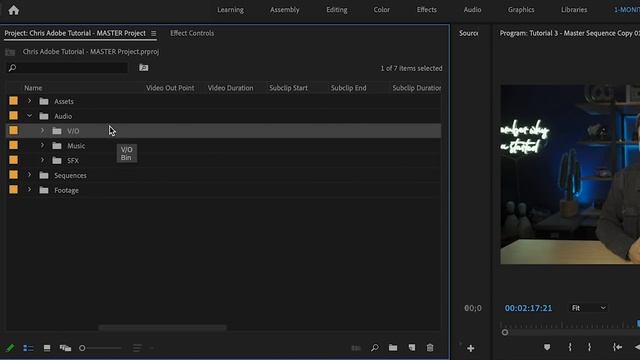Click the create bin from query icon
640x360 pixels.
click(144, 68)
